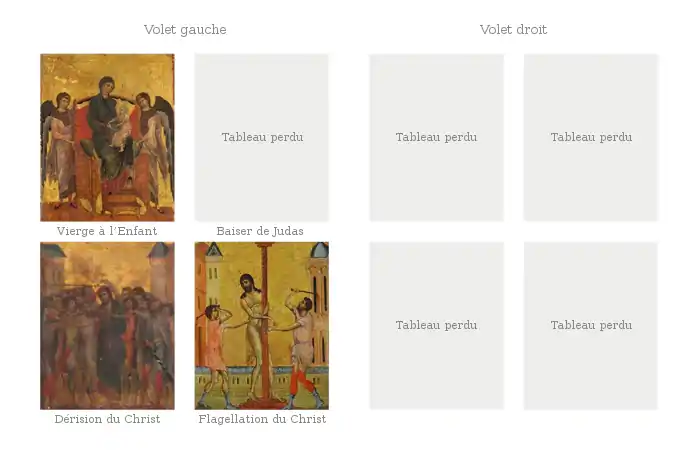This screenshot has width=698, height=450.
Task: Click the right flogger raising a whip in Flagellation
Action: 303,340
